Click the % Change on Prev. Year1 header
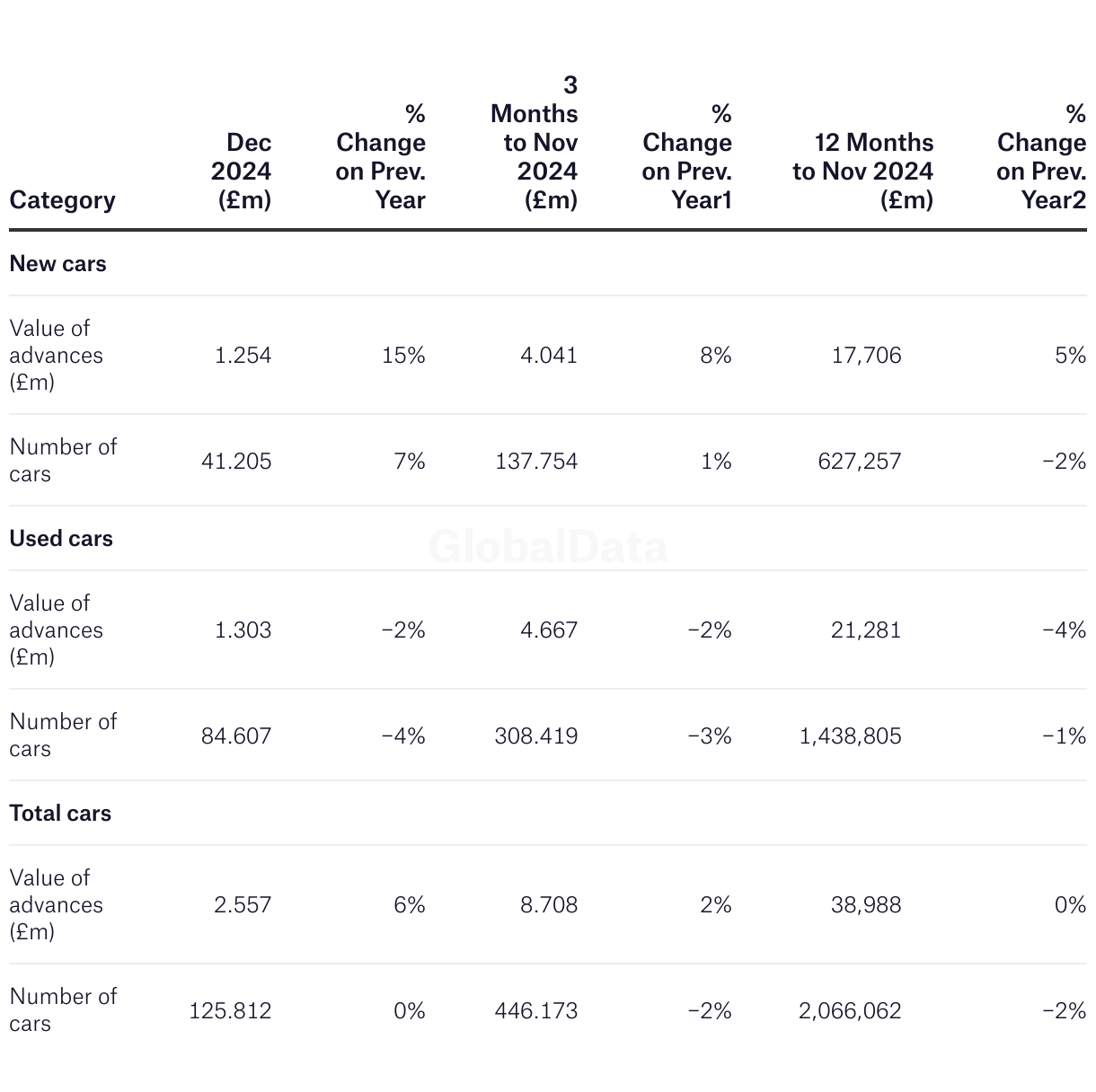The height and width of the screenshot is (1092, 1096). 687,156
